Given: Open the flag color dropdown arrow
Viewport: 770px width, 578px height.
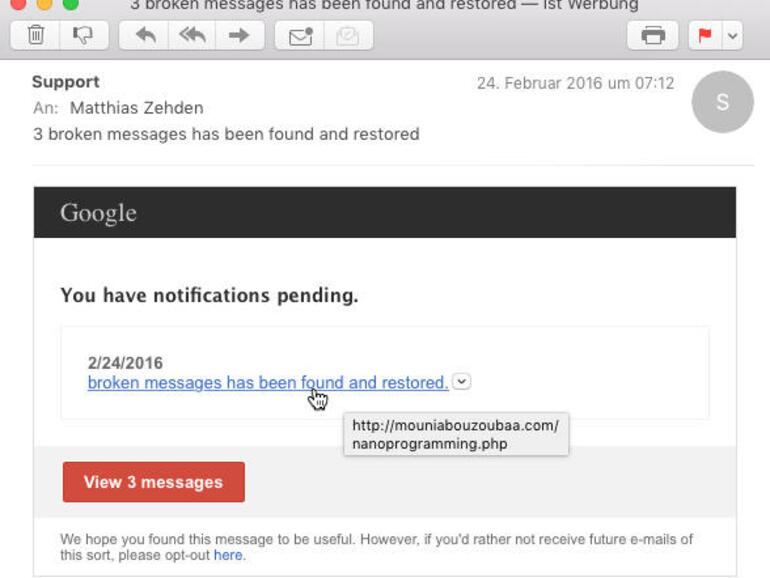Looking at the screenshot, I should click(732, 37).
